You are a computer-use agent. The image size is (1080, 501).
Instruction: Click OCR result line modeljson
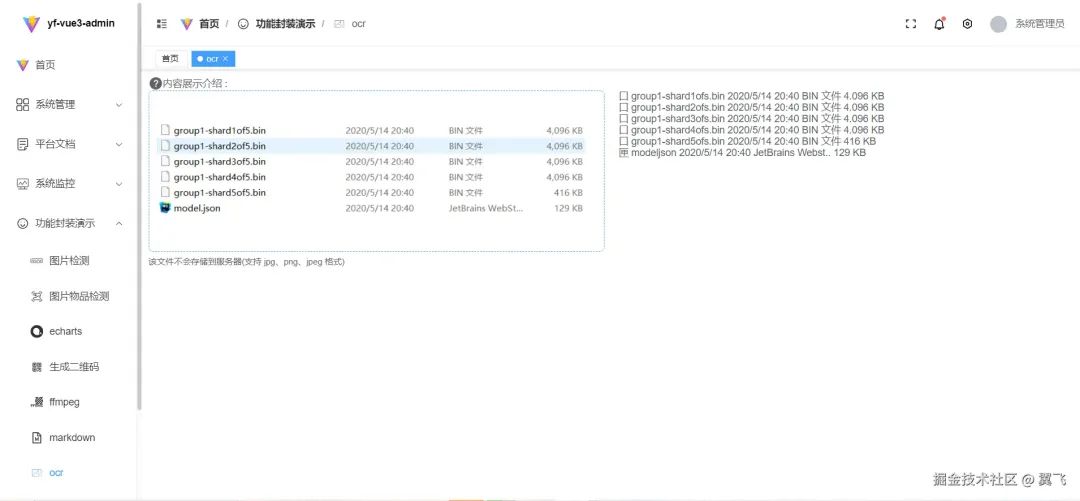point(742,152)
